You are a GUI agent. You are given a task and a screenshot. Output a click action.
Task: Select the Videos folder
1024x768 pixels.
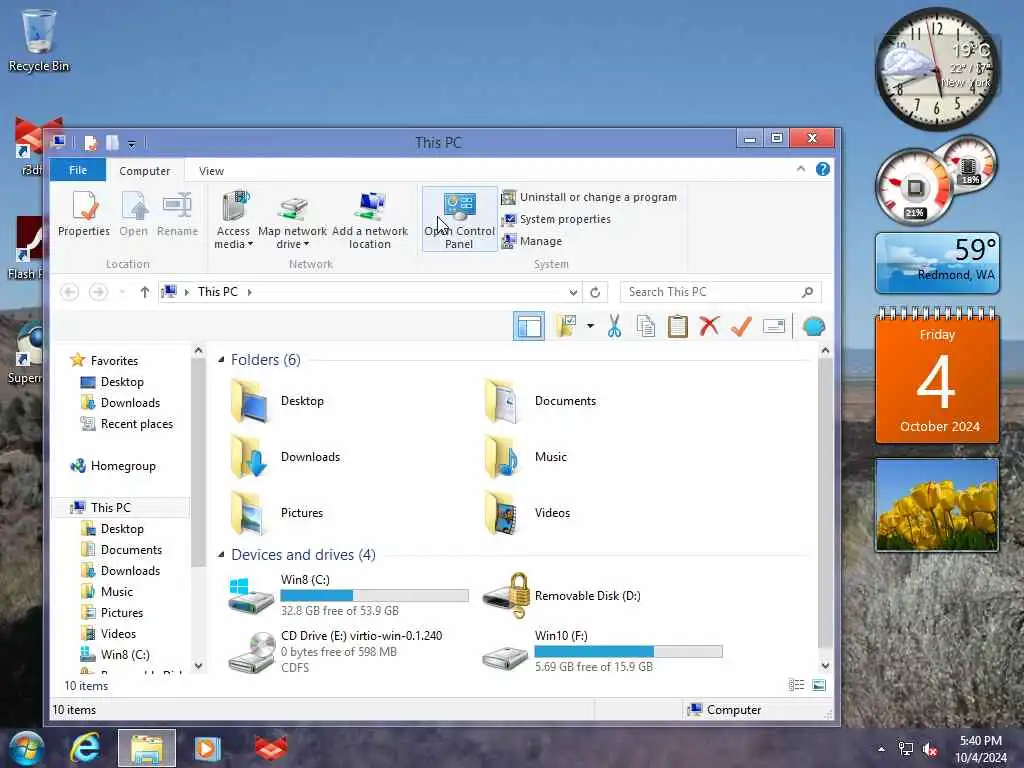528,513
